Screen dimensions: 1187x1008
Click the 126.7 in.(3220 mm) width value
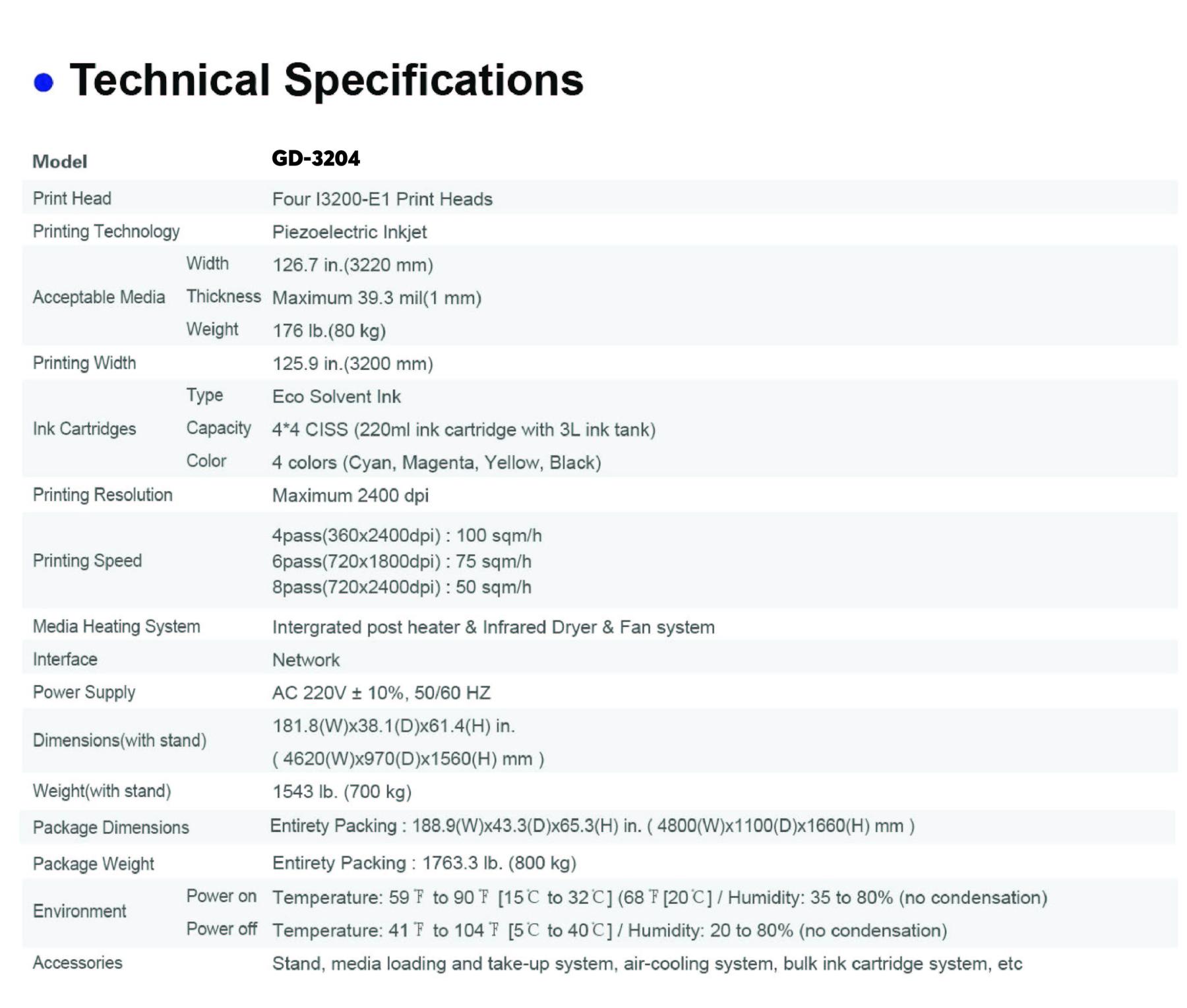(x=352, y=265)
